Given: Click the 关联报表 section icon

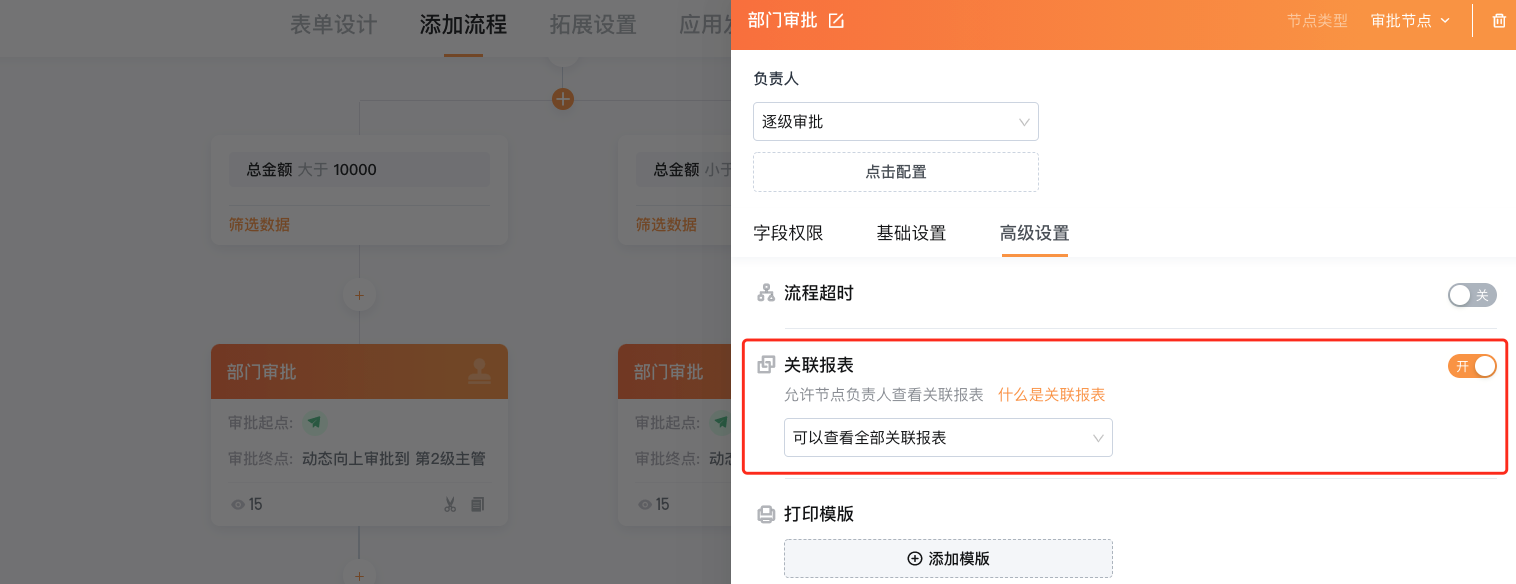Looking at the screenshot, I should click(x=766, y=365).
